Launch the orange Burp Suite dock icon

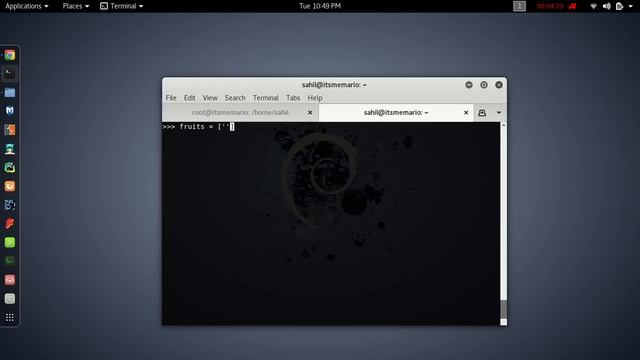coord(10,186)
